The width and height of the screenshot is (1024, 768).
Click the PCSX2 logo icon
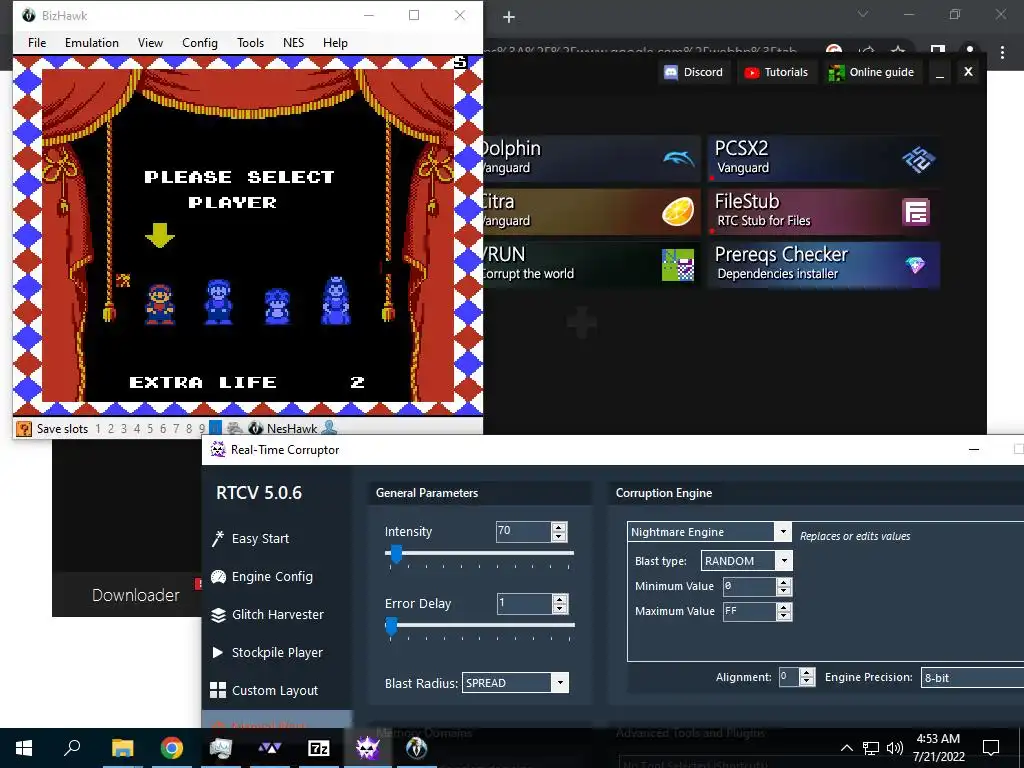point(918,159)
